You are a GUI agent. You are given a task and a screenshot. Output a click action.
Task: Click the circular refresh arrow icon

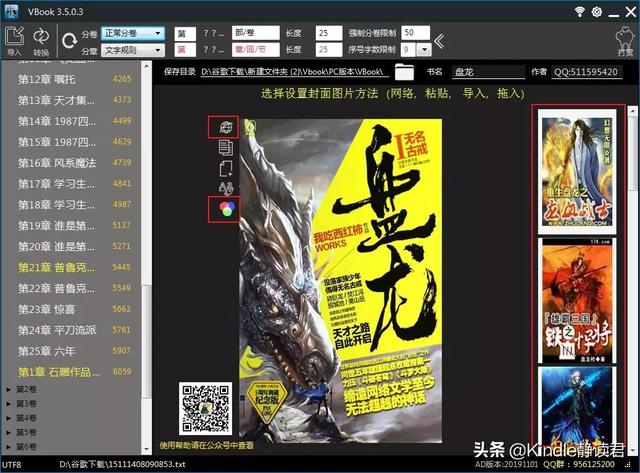pos(69,40)
